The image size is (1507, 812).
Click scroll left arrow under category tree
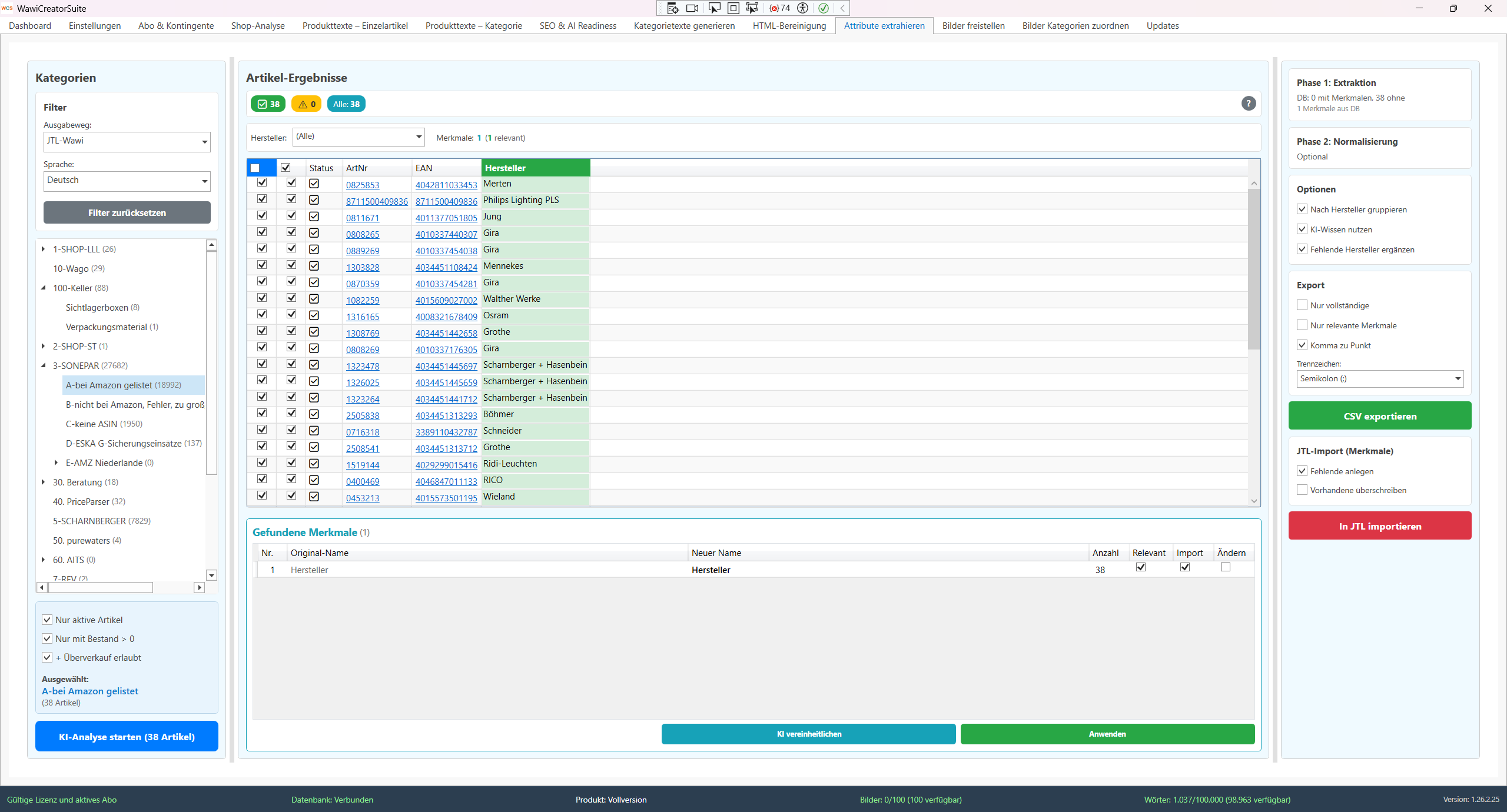pos(42,587)
